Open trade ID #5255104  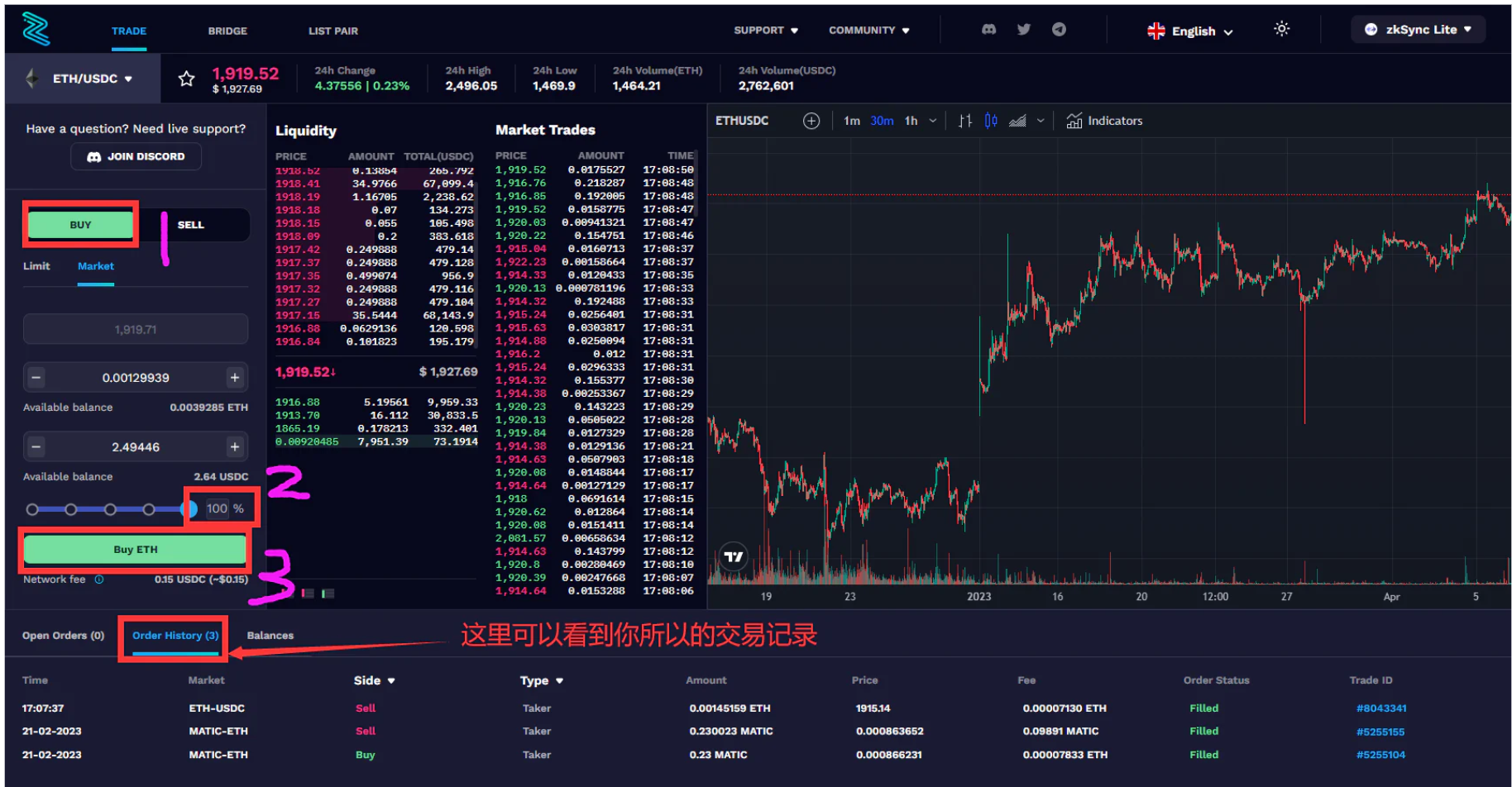pyautogui.click(x=1380, y=755)
